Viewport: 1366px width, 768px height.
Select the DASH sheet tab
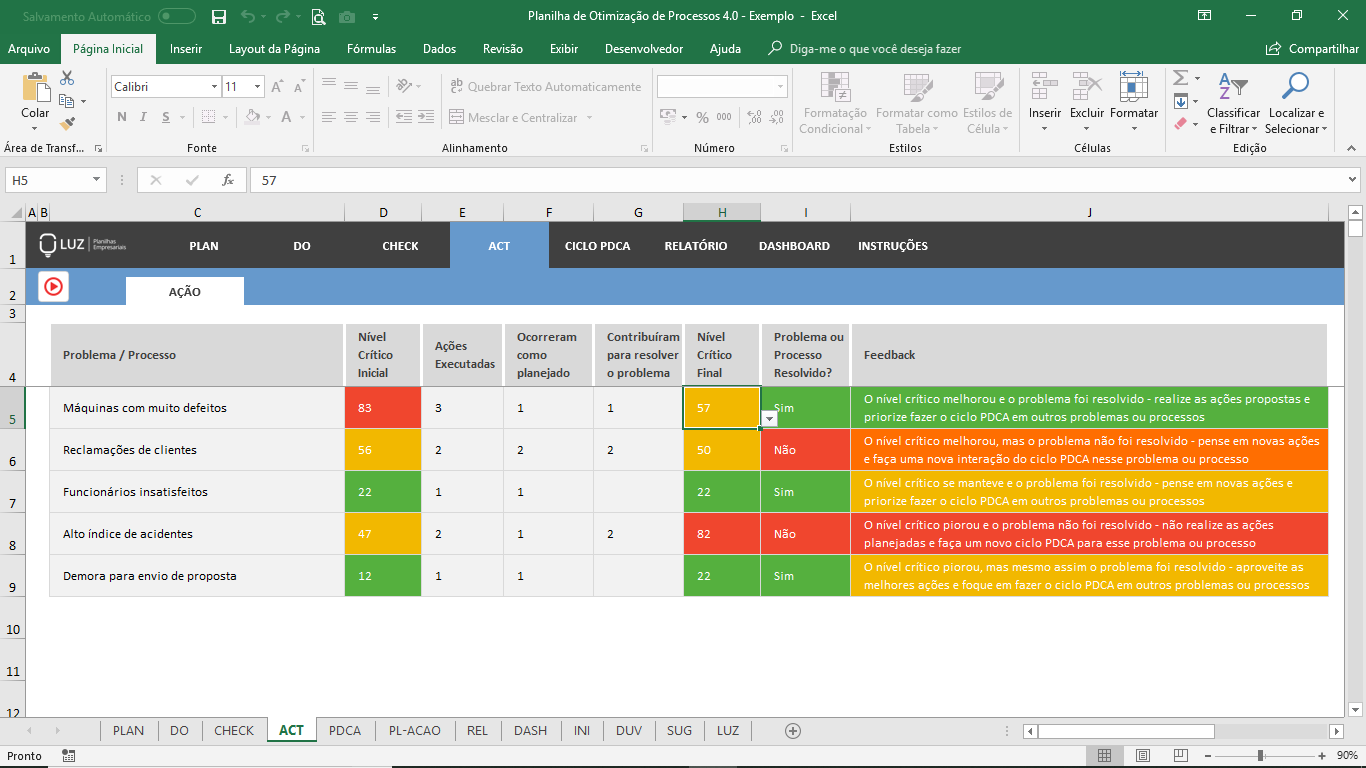click(530, 731)
